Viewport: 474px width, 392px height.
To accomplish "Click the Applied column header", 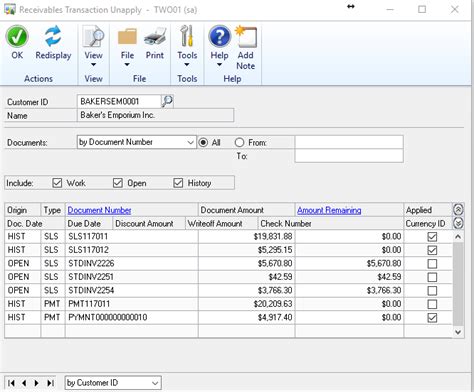I will pos(428,210).
